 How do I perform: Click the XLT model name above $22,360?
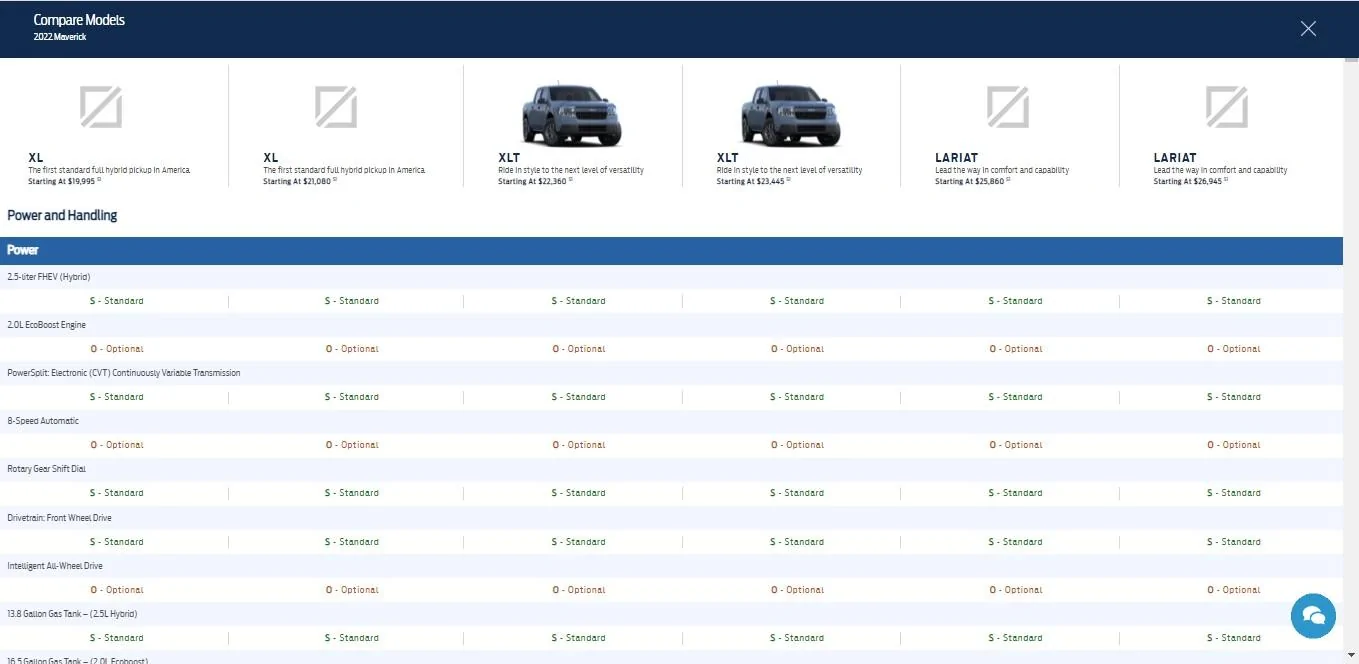point(509,158)
